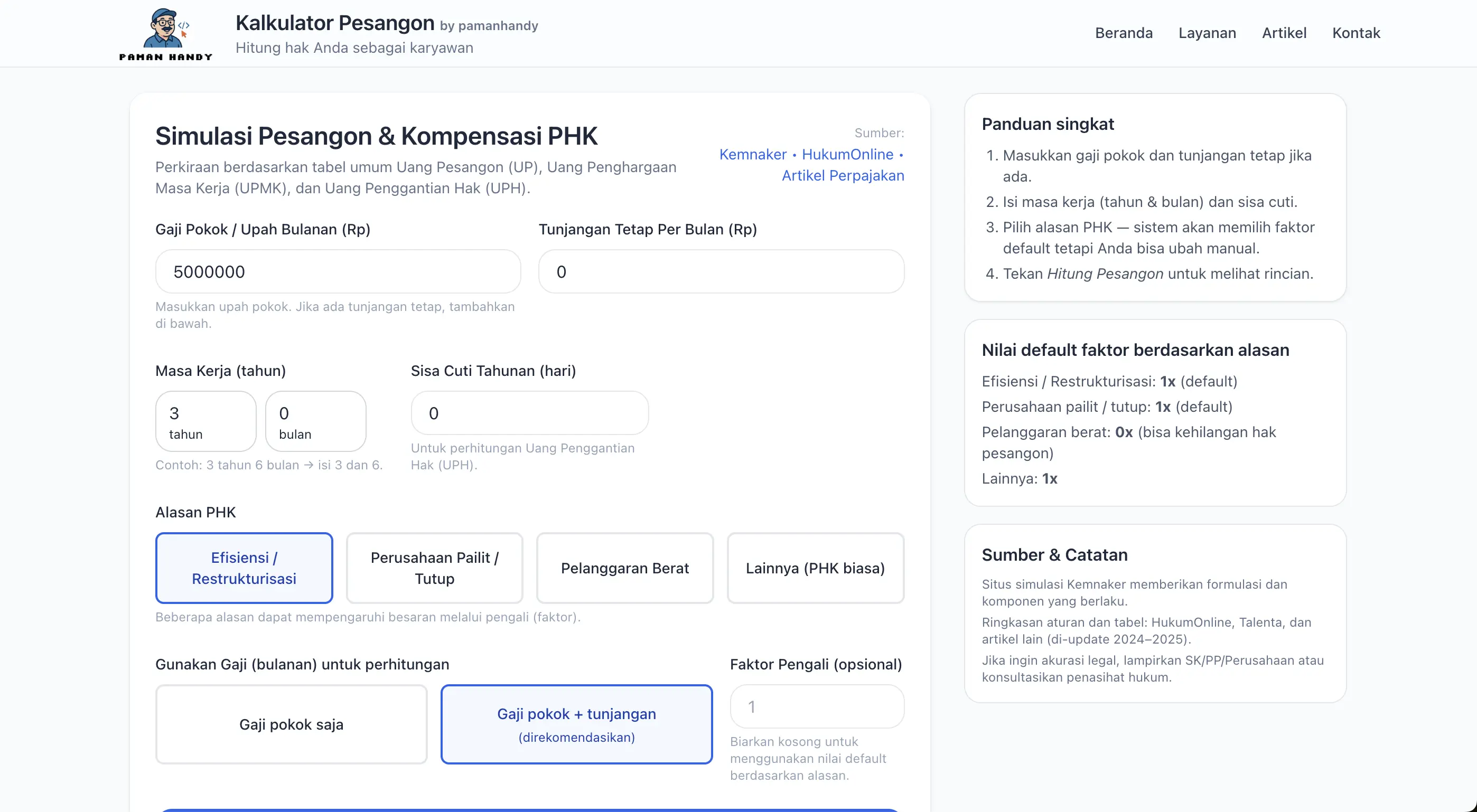This screenshot has height=812, width=1477.
Task: Focus the Masa Kerja tahun input
Action: pyautogui.click(x=205, y=420)
